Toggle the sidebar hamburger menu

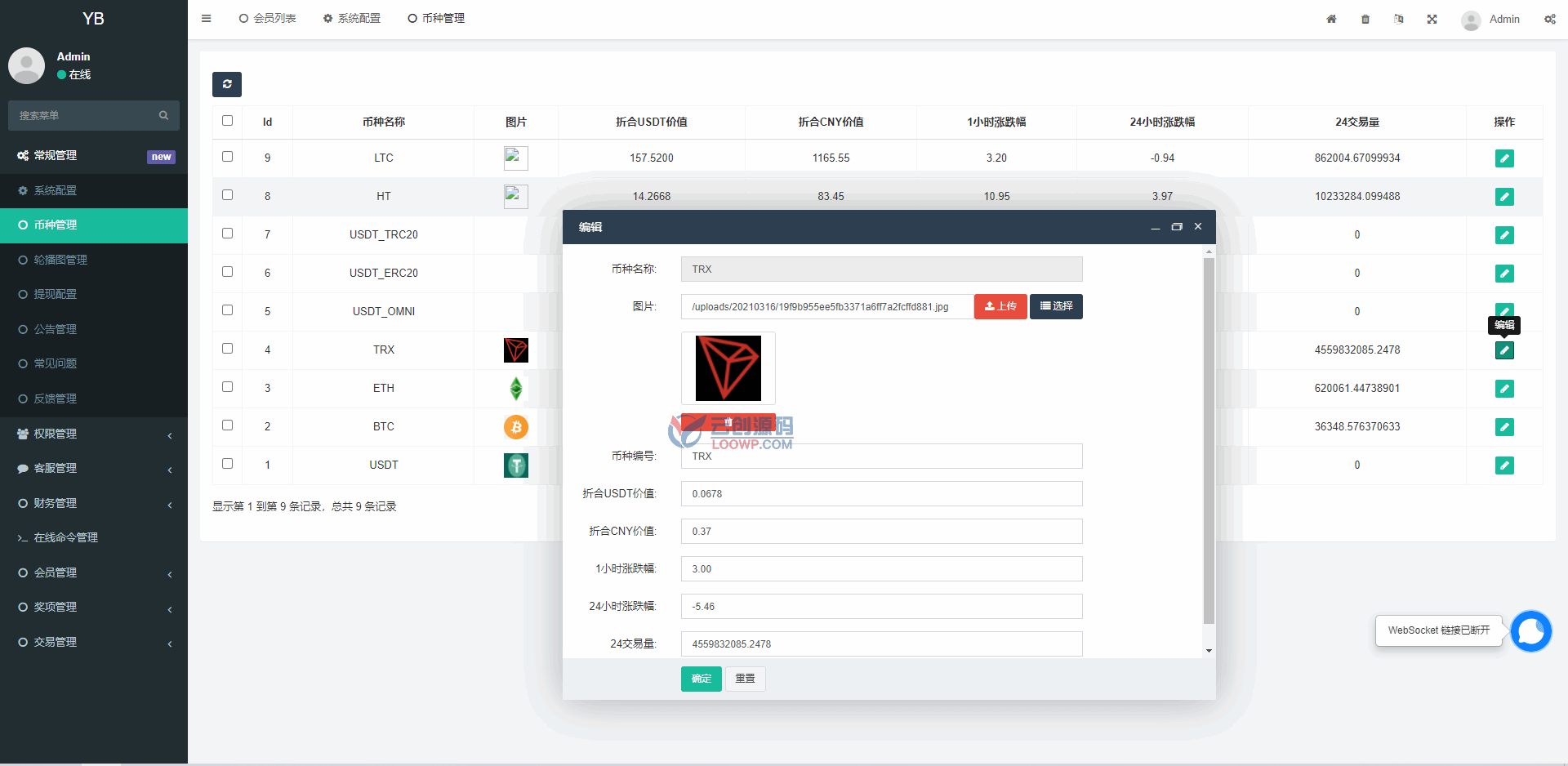pyautogui.click(x=207, y=19)
